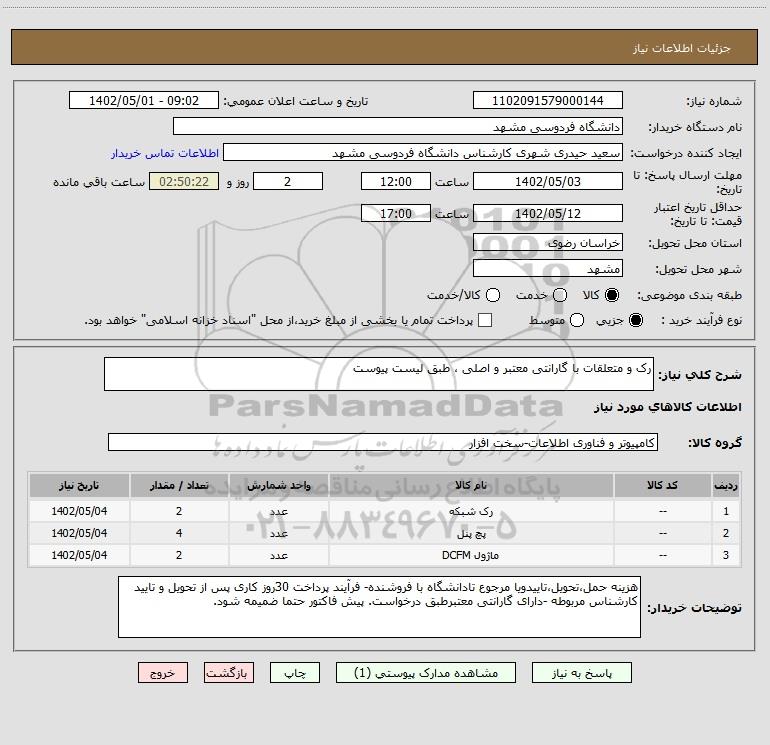Click the اطلاعات کالاهای مورد نیاز heading

pos(667,407)
